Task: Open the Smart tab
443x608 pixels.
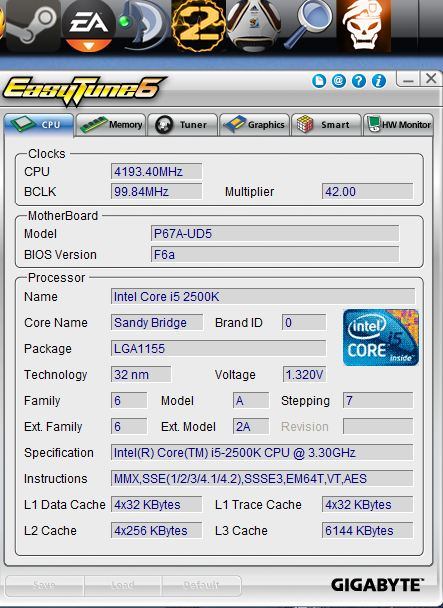Action: (326, 125)
